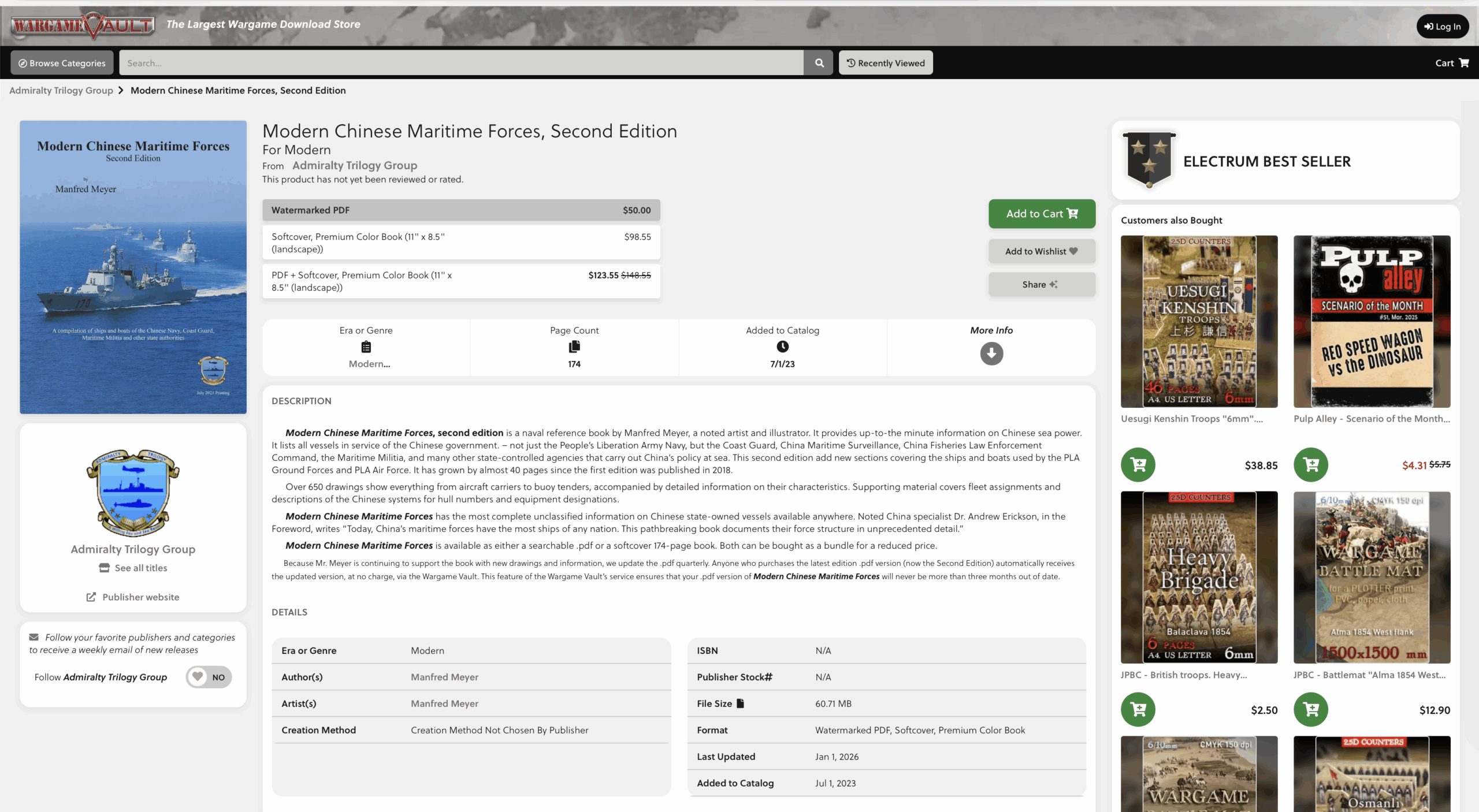Viewport: 1479px width, 812px height.
Task: Click the Add to Wishlist button
Action: click(1041, 251)
